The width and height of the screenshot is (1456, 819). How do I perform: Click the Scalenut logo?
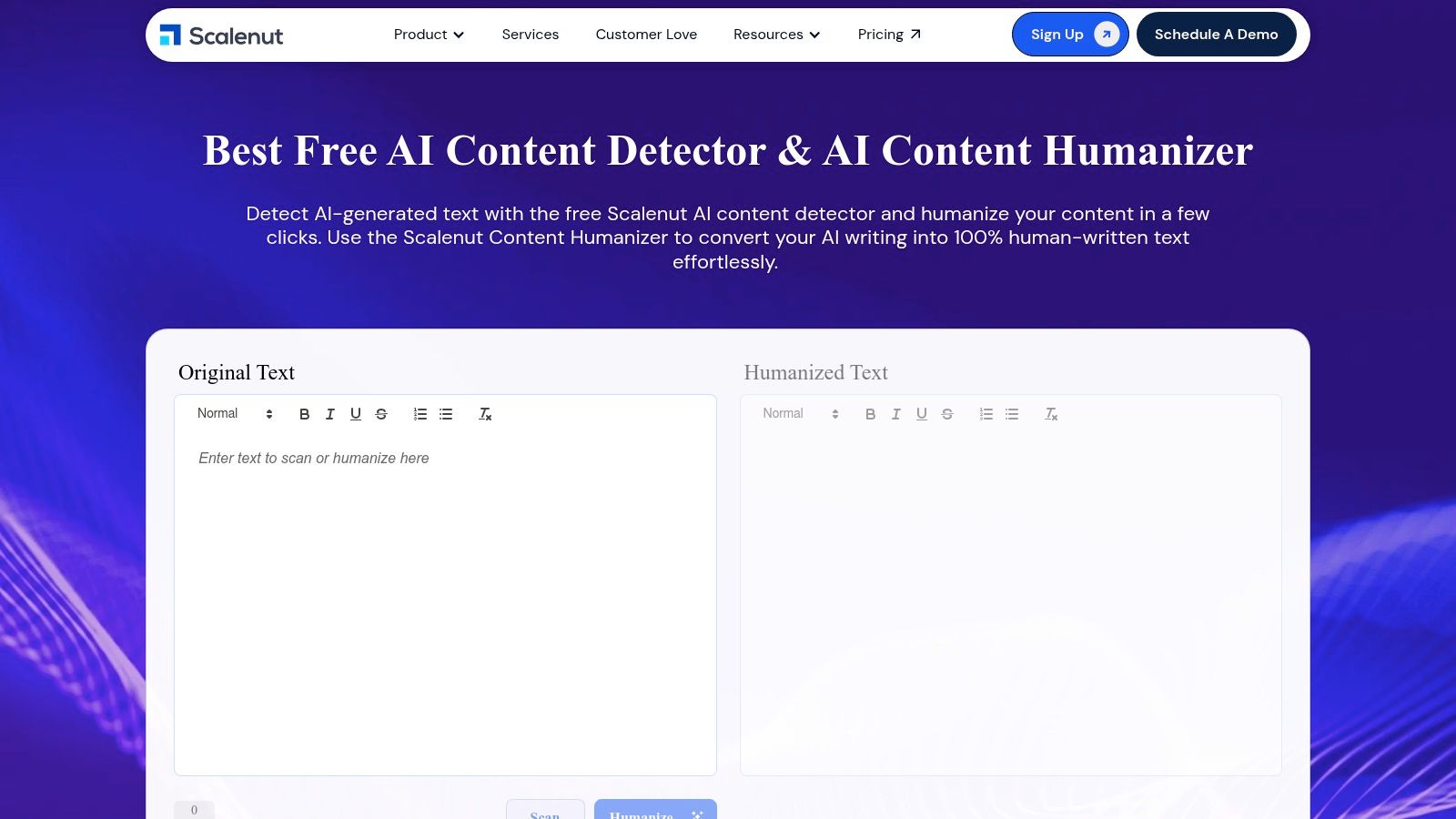(223, 35)
